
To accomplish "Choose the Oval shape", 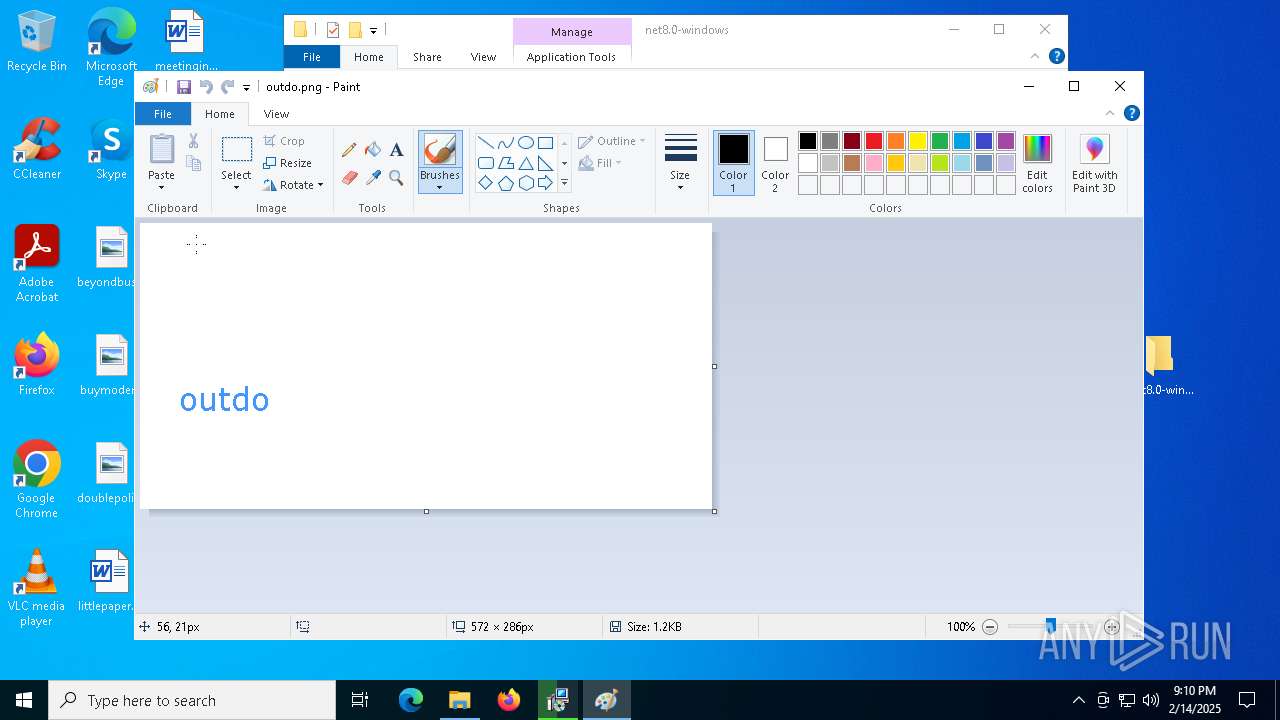I will click(x=526, y=142).
